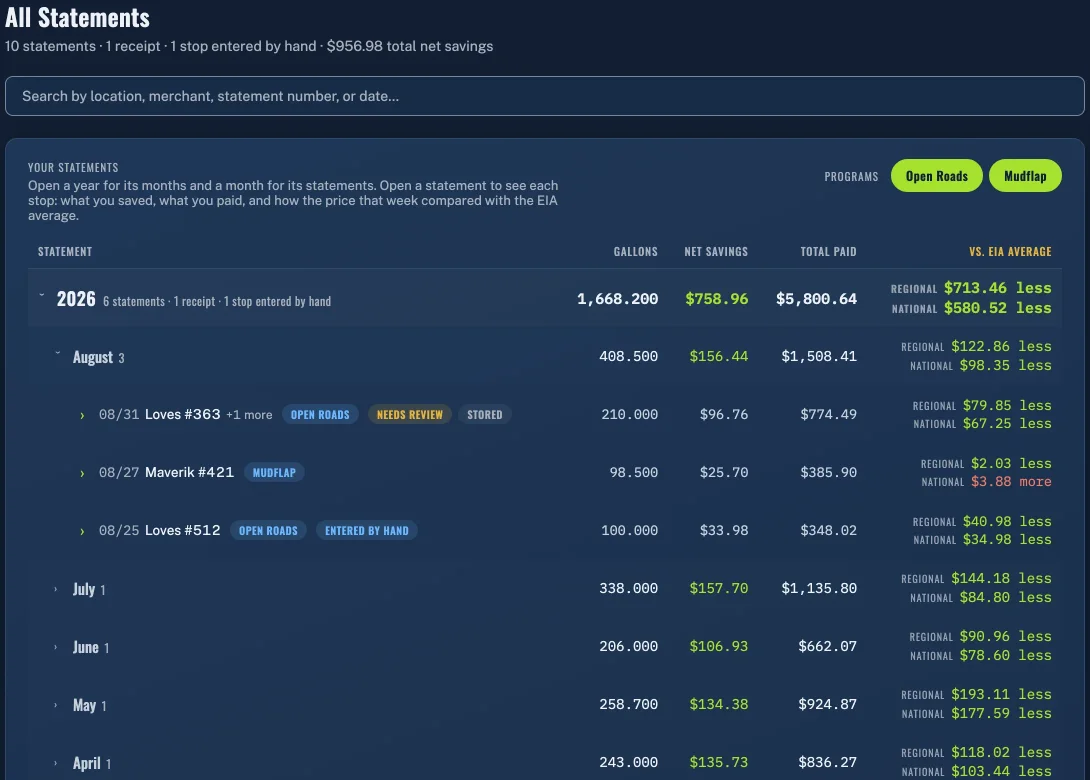Click the NET SAVINGS column header
Viewport: 1090px width, 780px height.
716,252
